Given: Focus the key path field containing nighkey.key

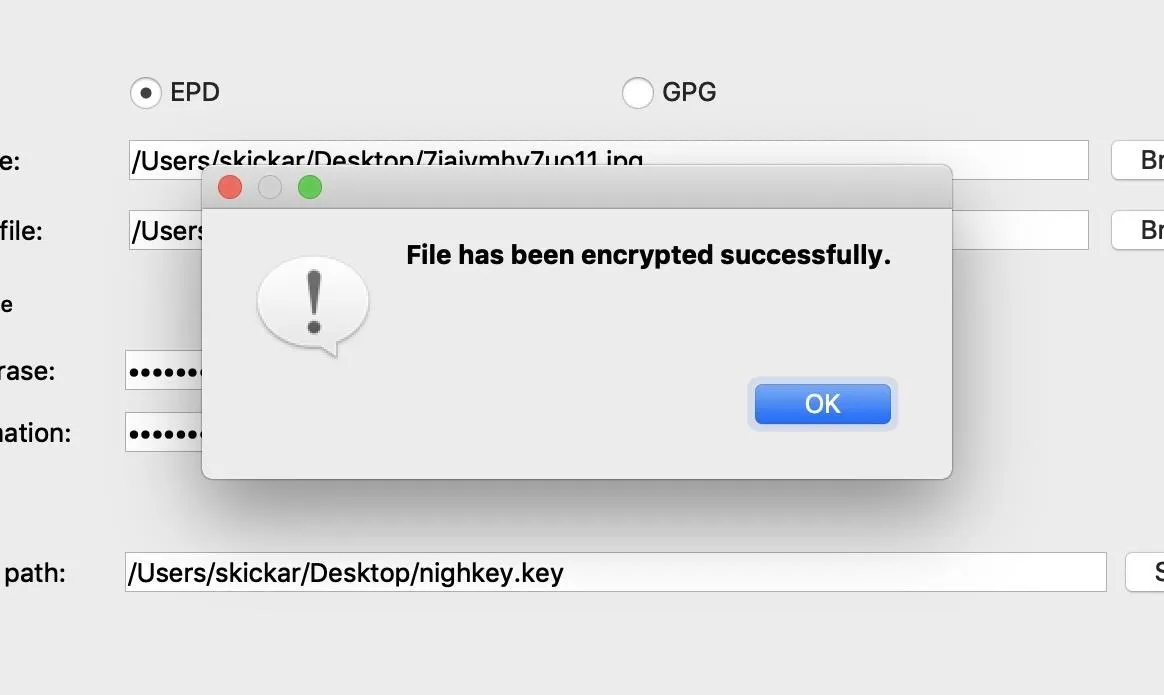Looking at the screenshot, I should 615,572.
